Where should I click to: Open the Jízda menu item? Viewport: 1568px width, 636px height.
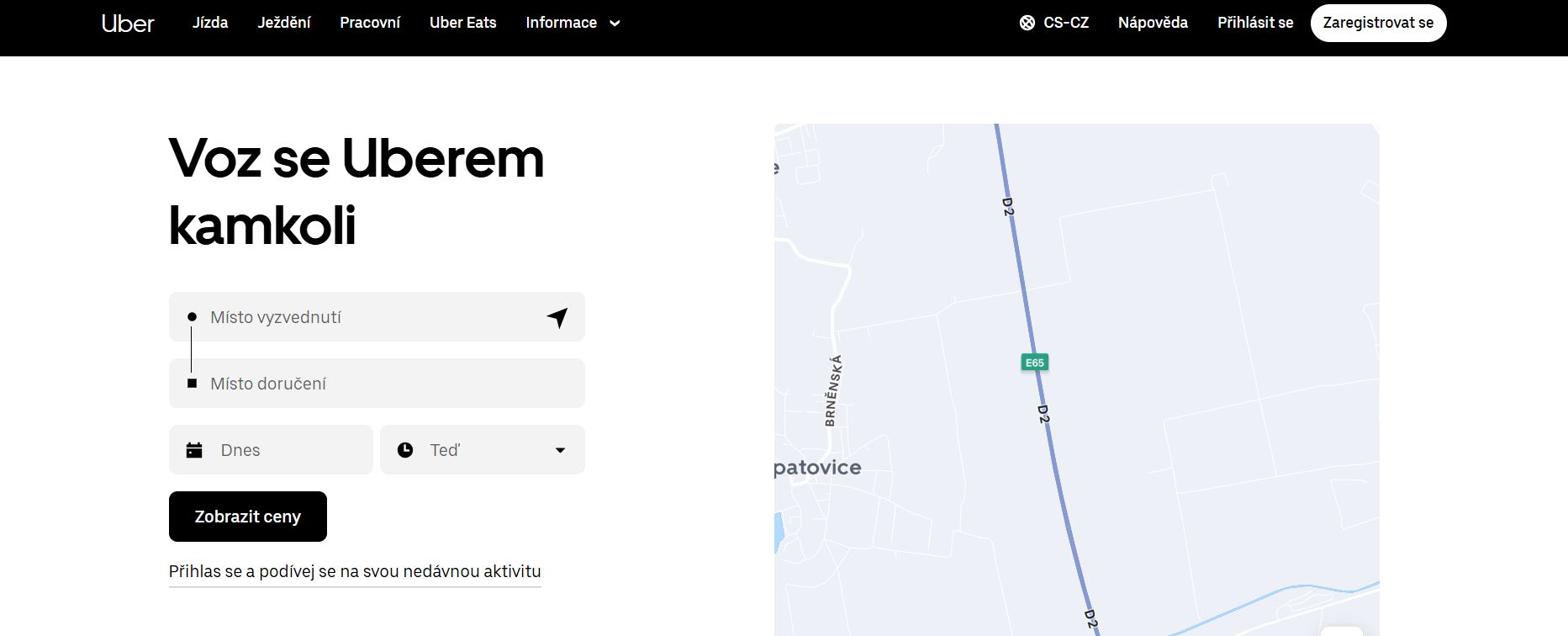(210, 23)
